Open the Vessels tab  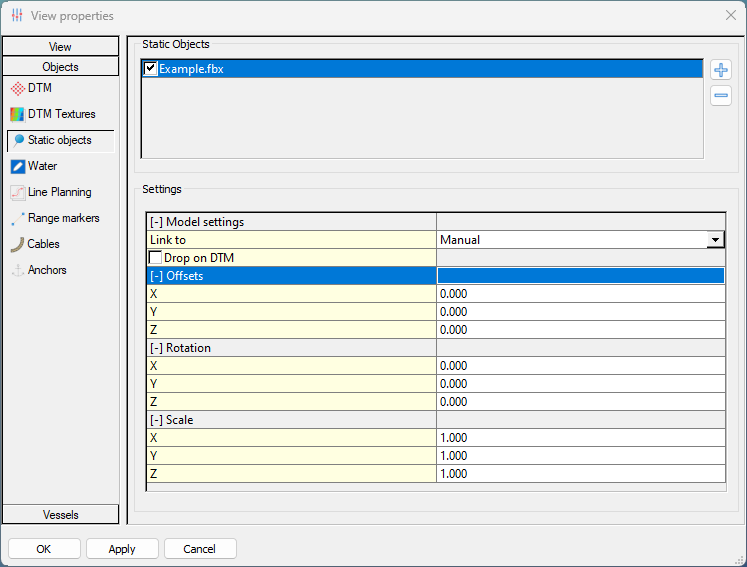pos(60,515)
